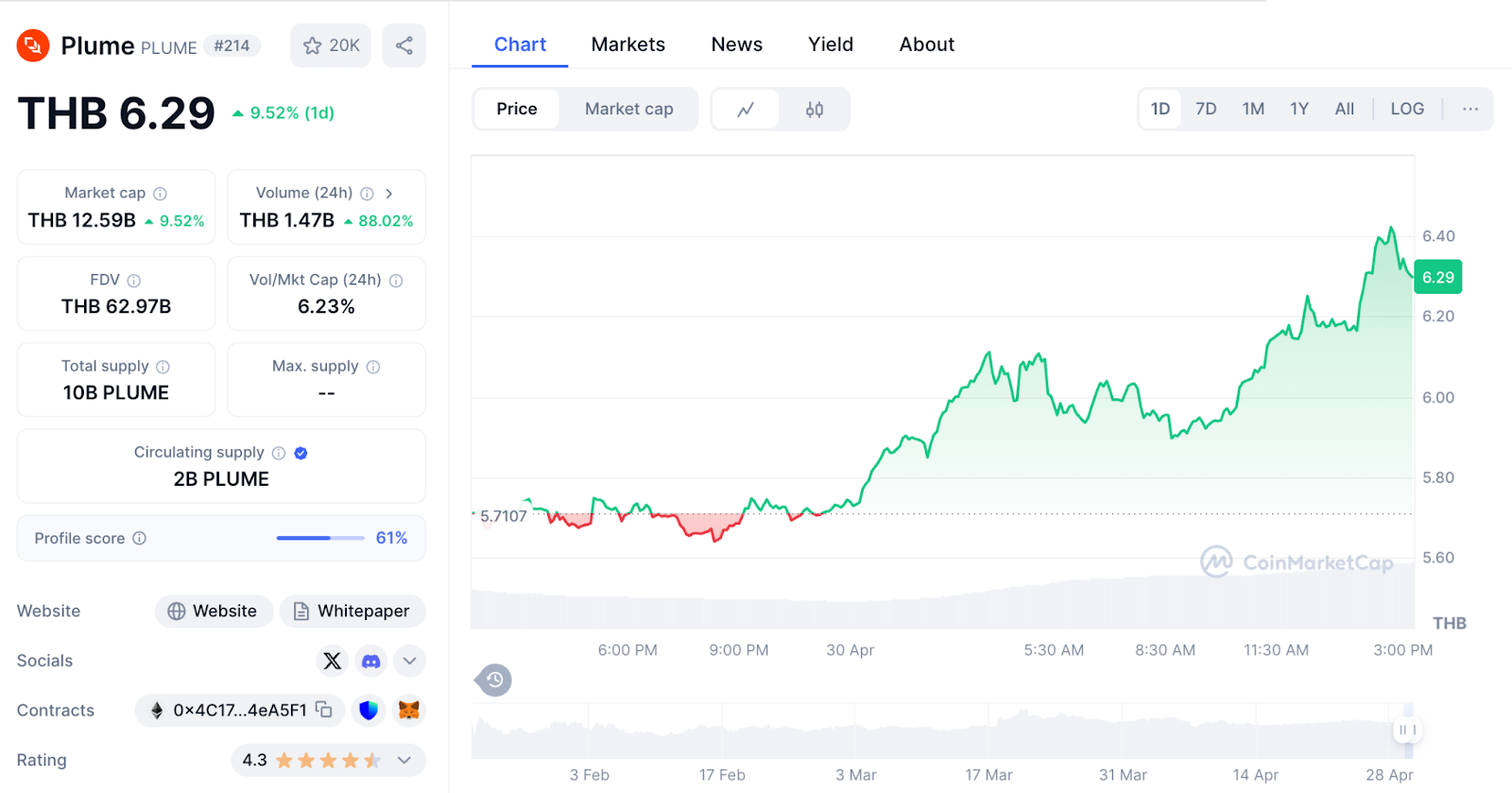
Task: Click the verified circulating supply badge
Action: tap(301, 454)
